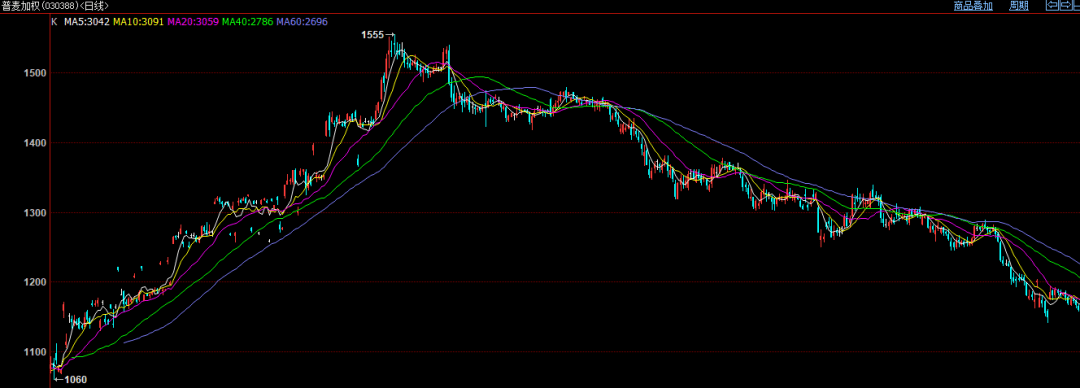Click the left arrow navigation icon
Image resolution: width=1080 pixels, height=388 pixels.
coord(1052,6)
